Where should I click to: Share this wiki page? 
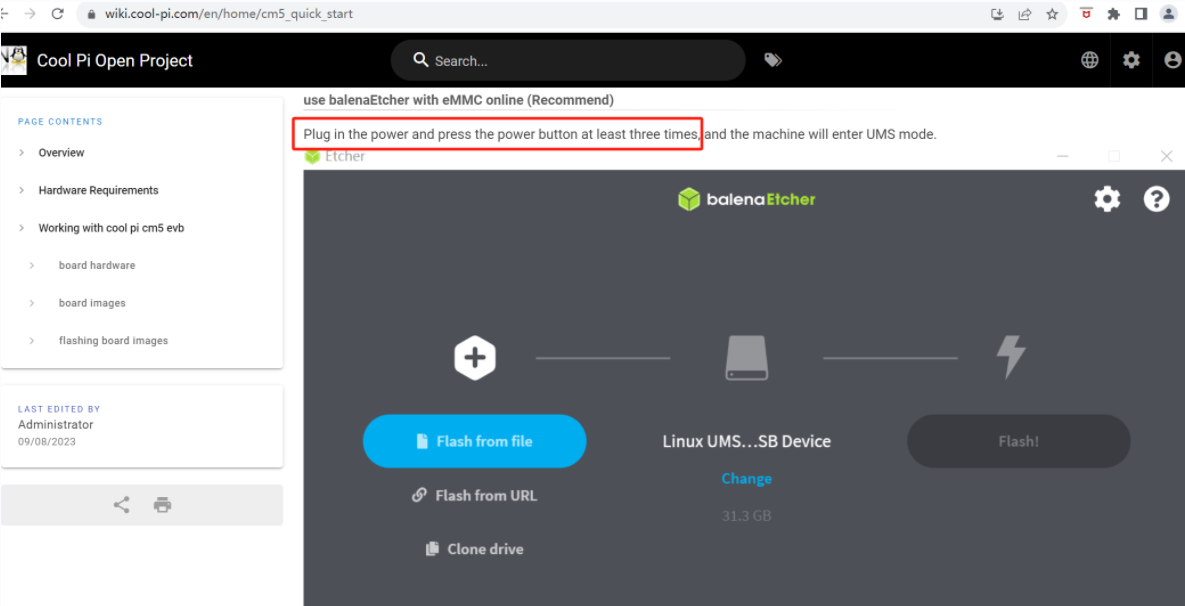tap(122, 505)
